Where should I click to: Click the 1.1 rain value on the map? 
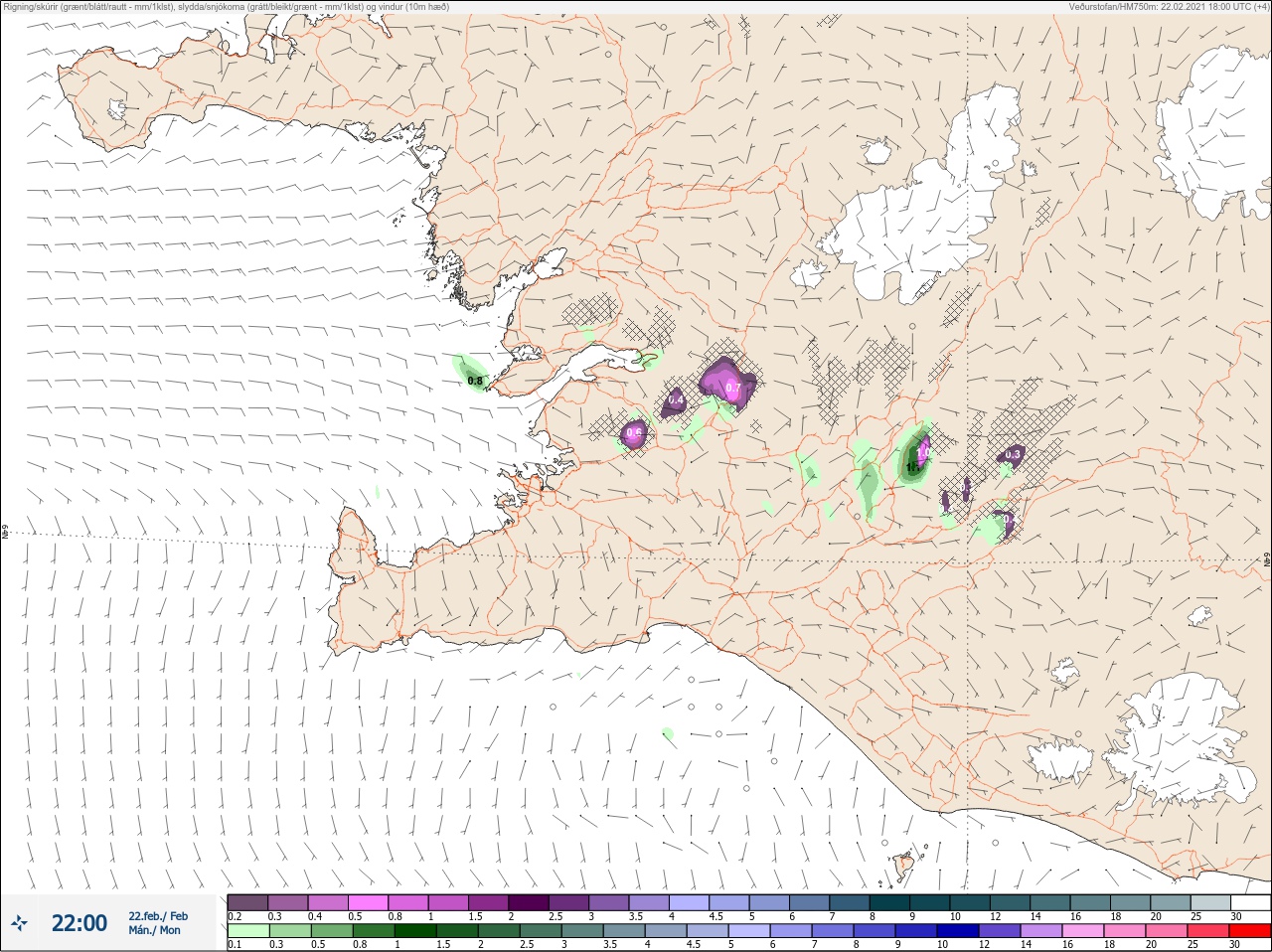click(912, 466)
